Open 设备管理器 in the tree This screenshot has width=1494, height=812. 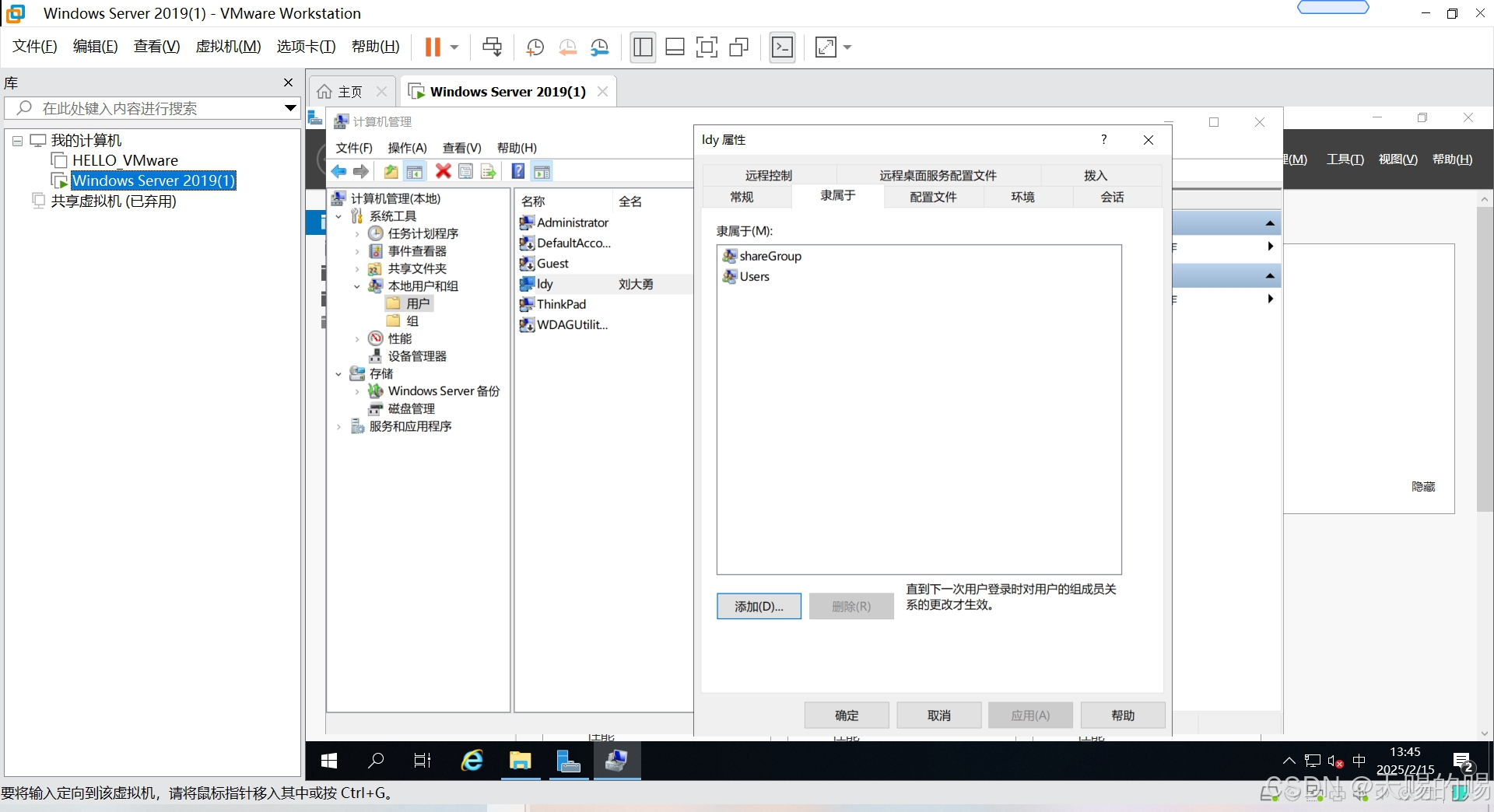(417, 356)
